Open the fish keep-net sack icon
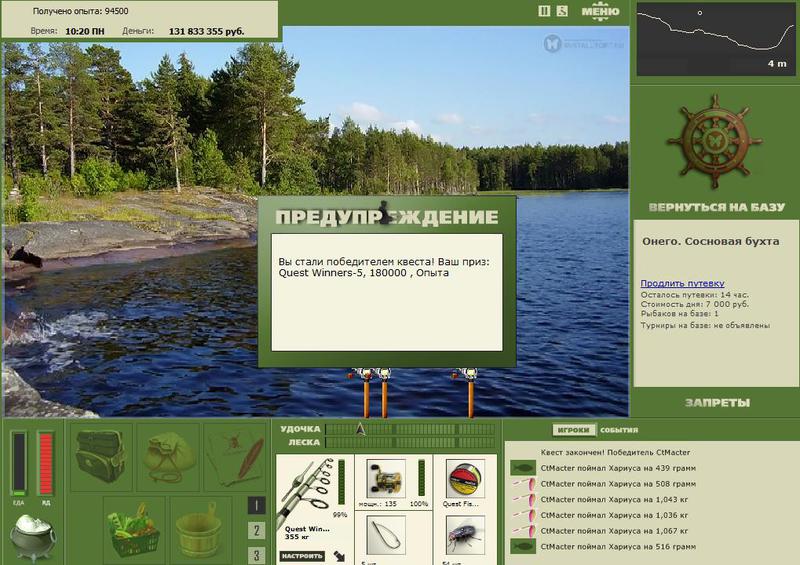Image resolution: width=800 pixels, height=565 pixels. tap(168, 456)
